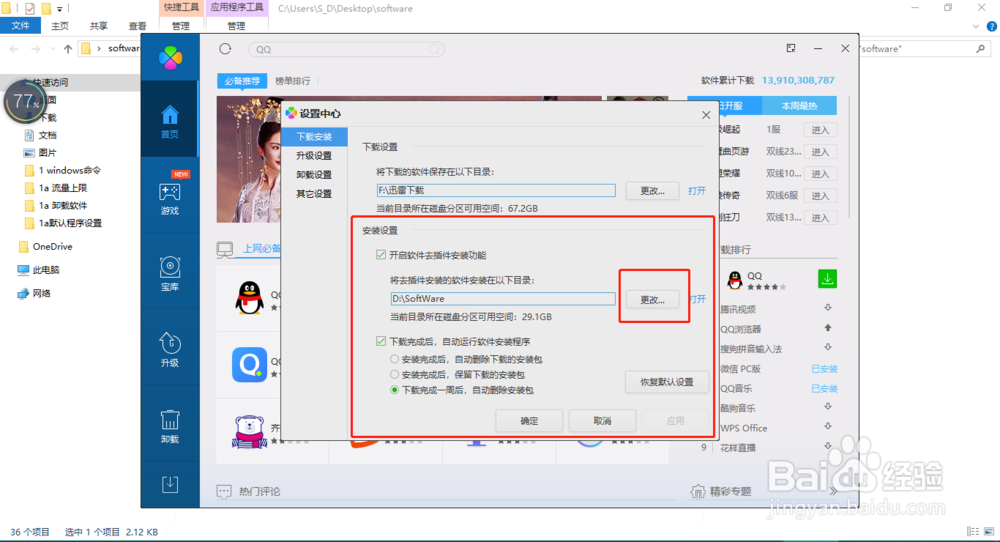
Task: Open the 升级 upgrade section
Action: click(x=170, y=349)
